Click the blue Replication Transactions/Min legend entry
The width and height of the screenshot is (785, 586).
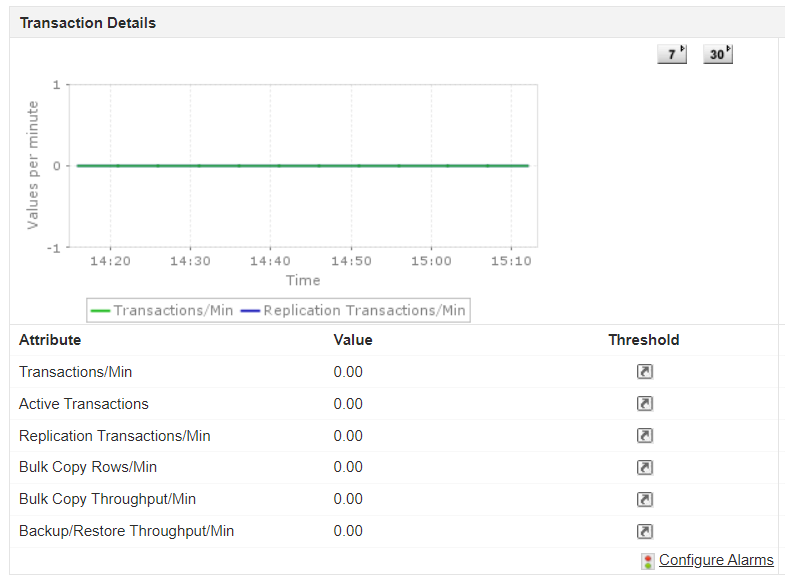(353, 310)
